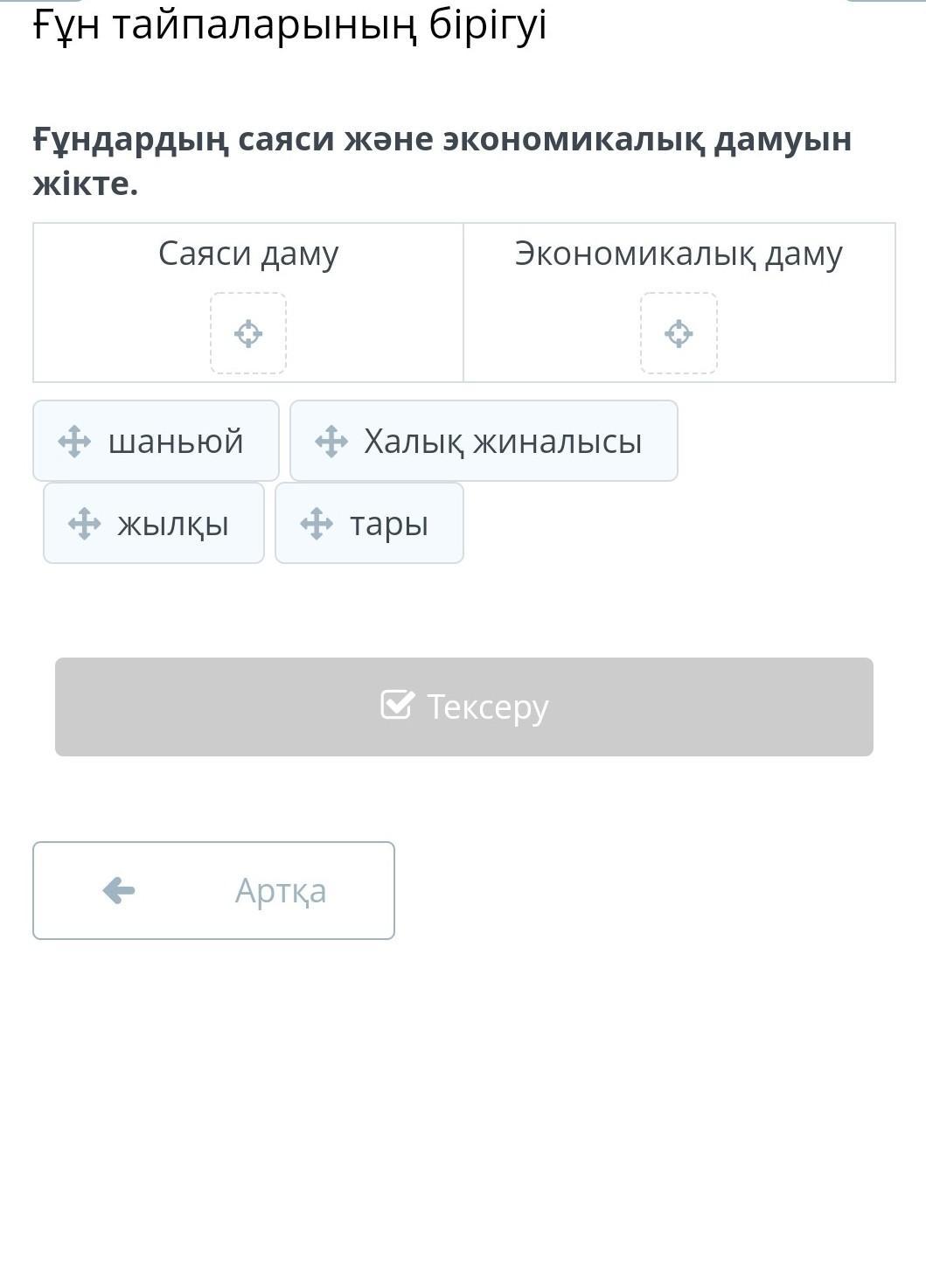The width and height of the screenshot is (926, 1288).
Task: Click the move handle icon beside жылқы
Action: 84,524
